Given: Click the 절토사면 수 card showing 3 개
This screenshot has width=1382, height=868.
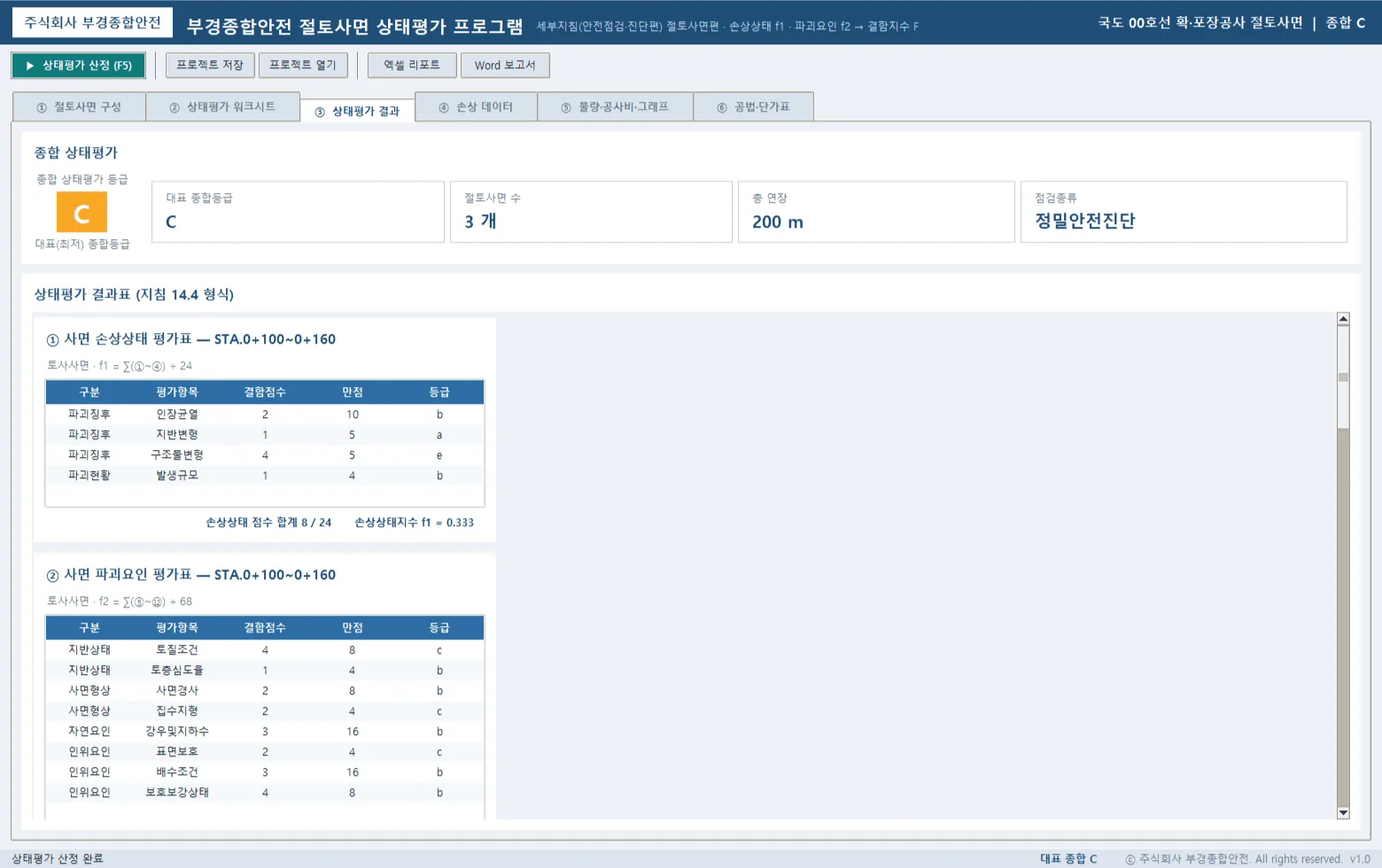Looking at the screenshot, I should 592,212.
